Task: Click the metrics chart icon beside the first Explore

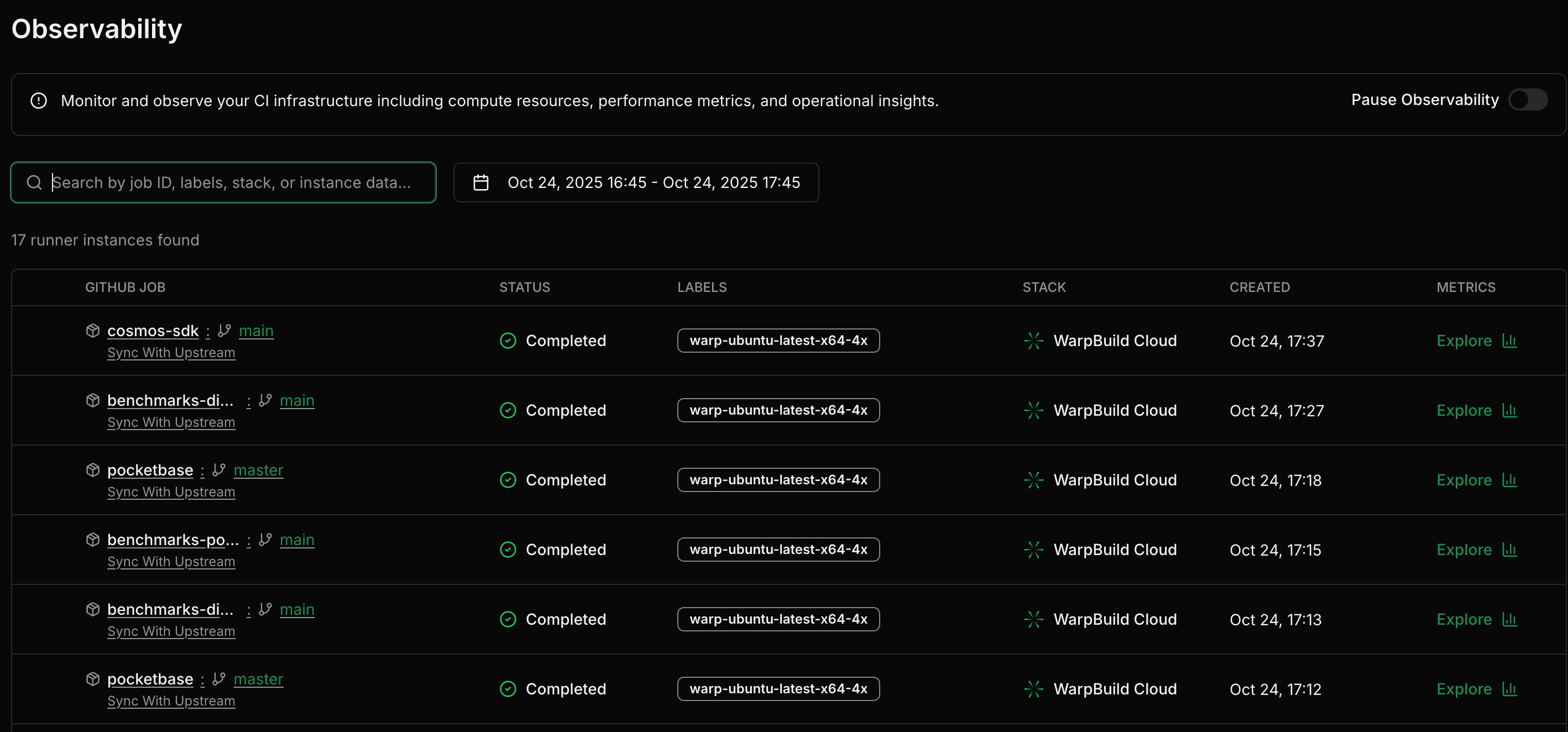Action: pyautogui.click(x=1510, y=341)
